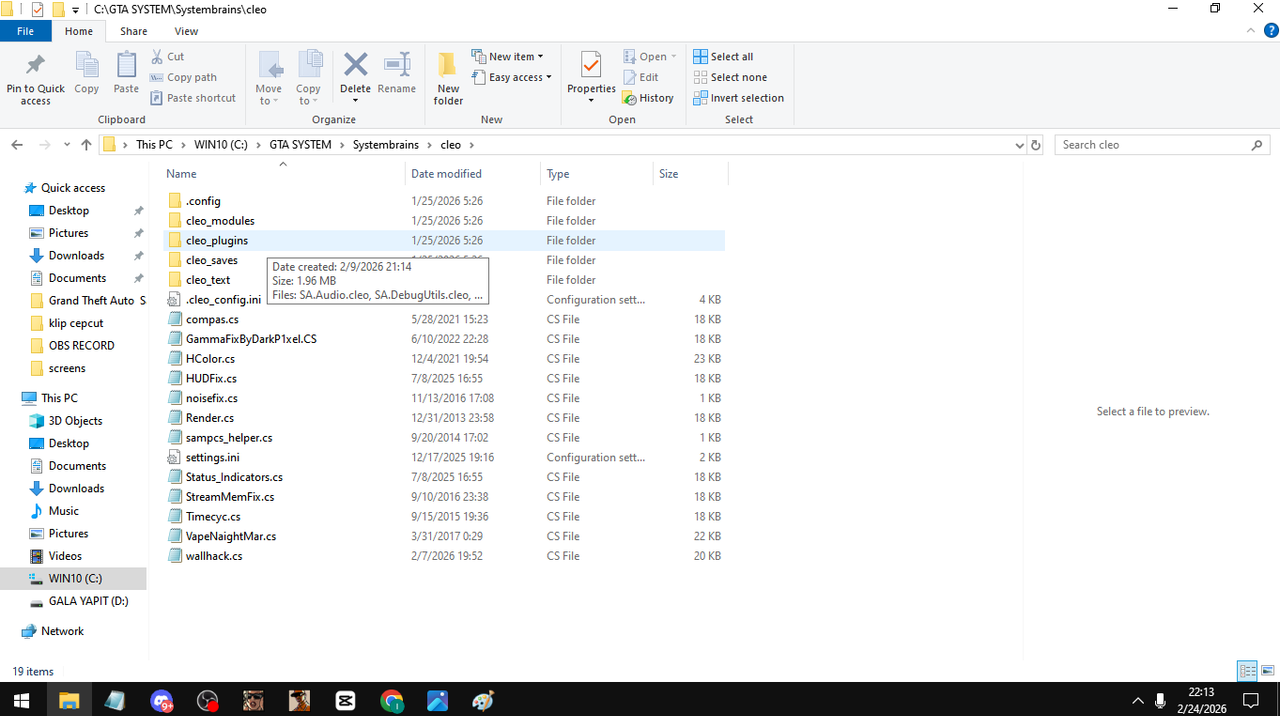Image resolution: width=1280 pixels, height=716 pixels.
Task: Sort by the Type column header
Action: point(597,174)
